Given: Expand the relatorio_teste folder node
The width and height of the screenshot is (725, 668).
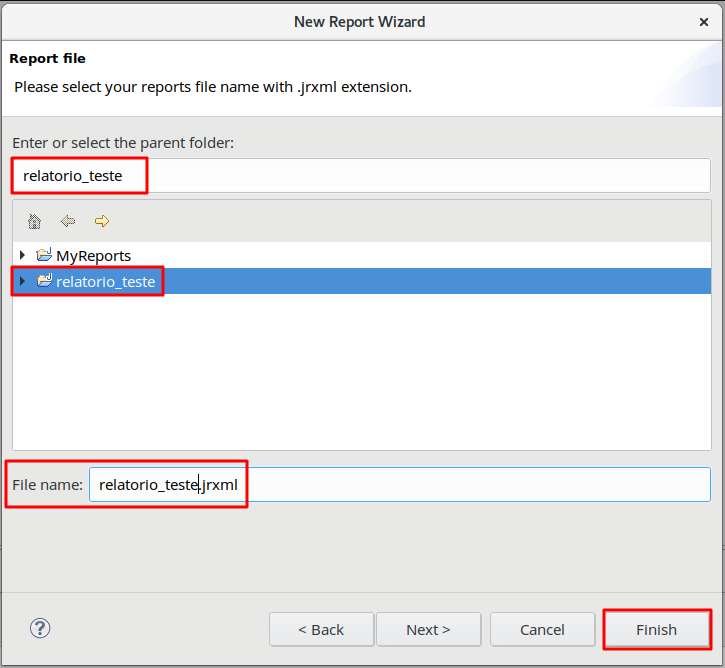Looking at the screenshot, I should 23,281.
